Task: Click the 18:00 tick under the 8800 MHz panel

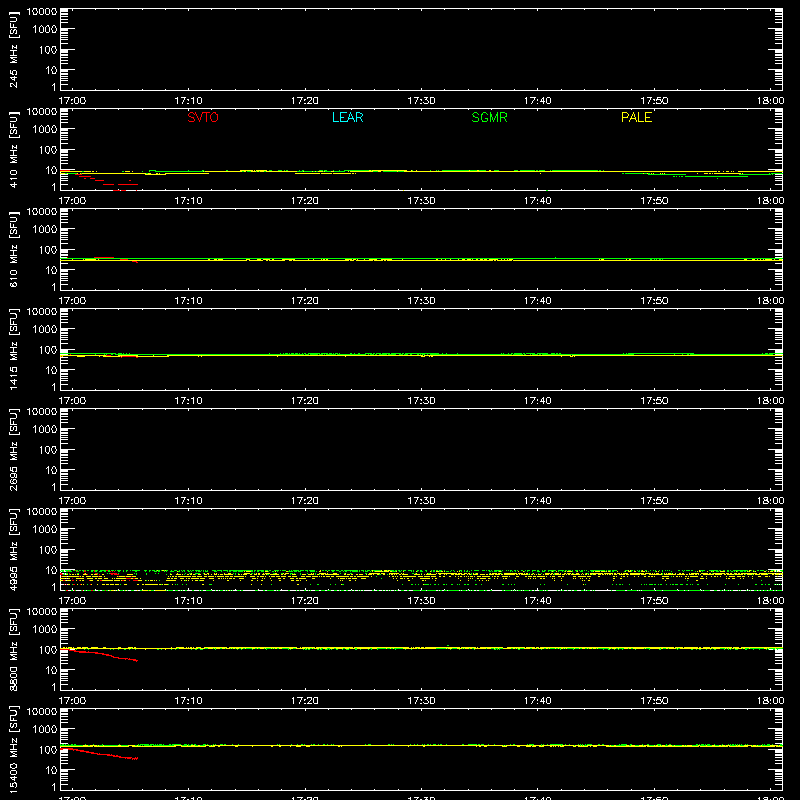Action: coord(770,701)
